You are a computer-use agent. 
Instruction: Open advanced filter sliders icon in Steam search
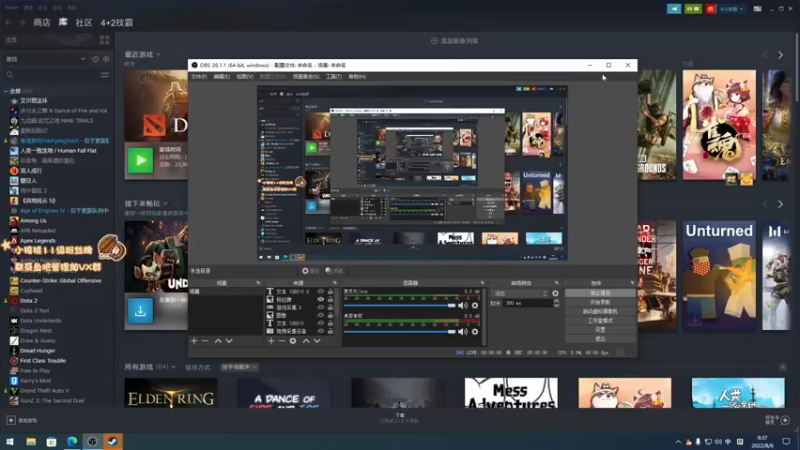pos(105,75)
